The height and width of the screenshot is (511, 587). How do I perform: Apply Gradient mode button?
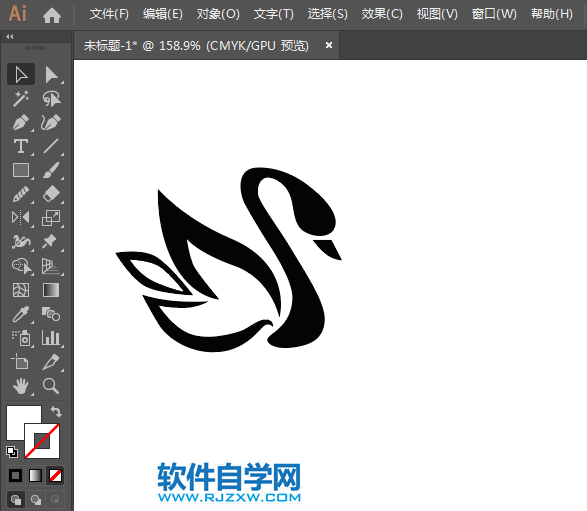pos(36,476)
